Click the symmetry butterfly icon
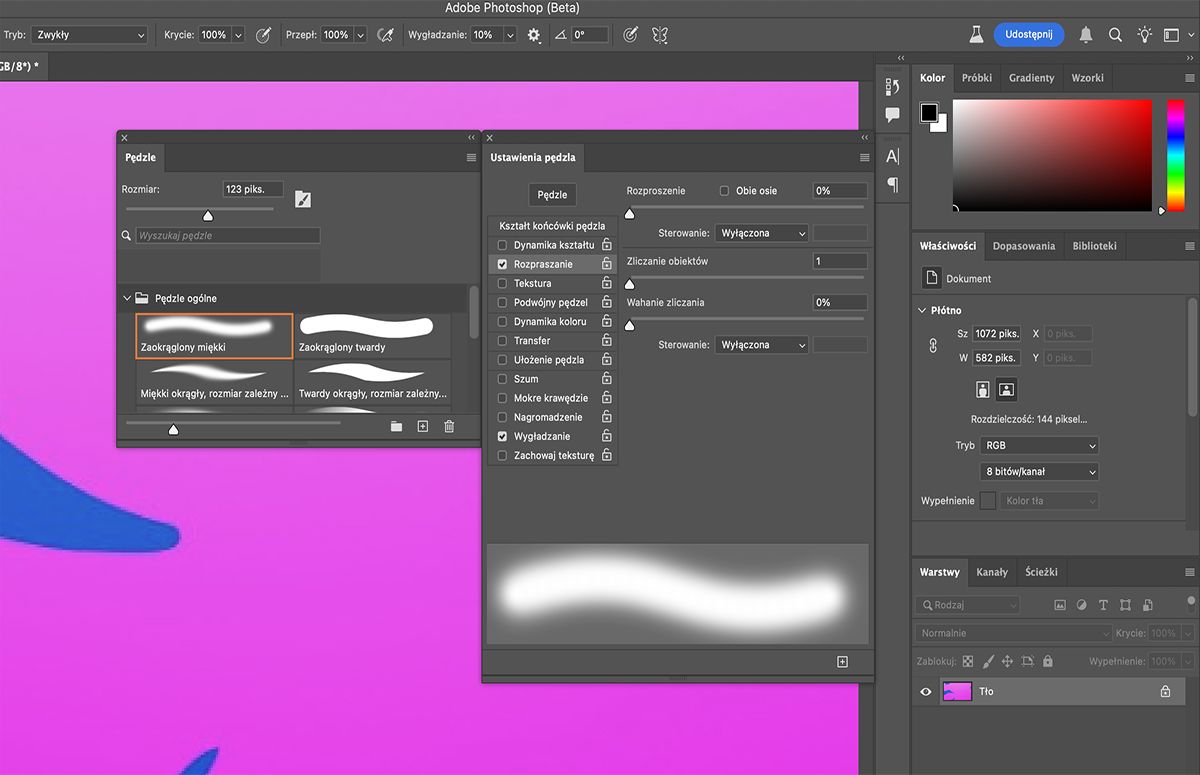 point(660,35)
